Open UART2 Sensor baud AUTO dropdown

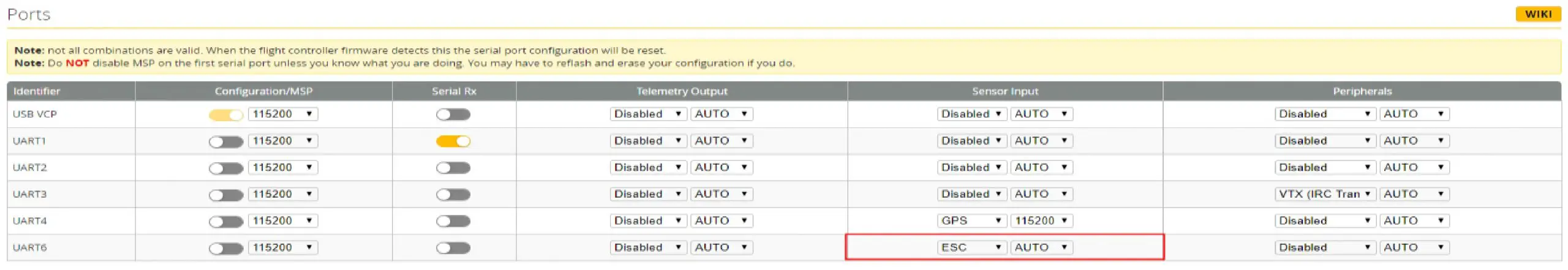(x=1042, y=167)
